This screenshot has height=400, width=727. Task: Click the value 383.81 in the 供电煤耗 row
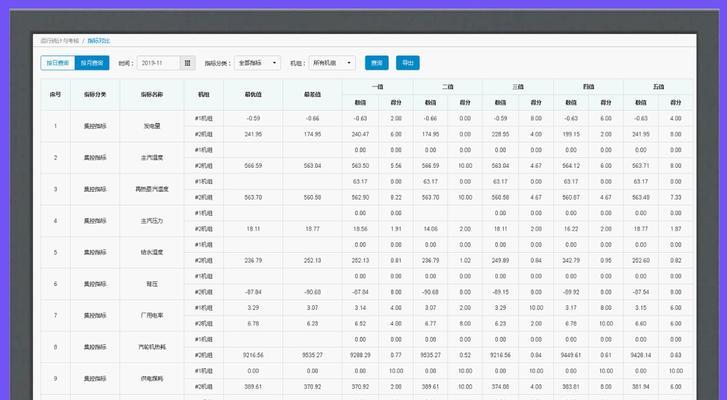click(571, 387)
